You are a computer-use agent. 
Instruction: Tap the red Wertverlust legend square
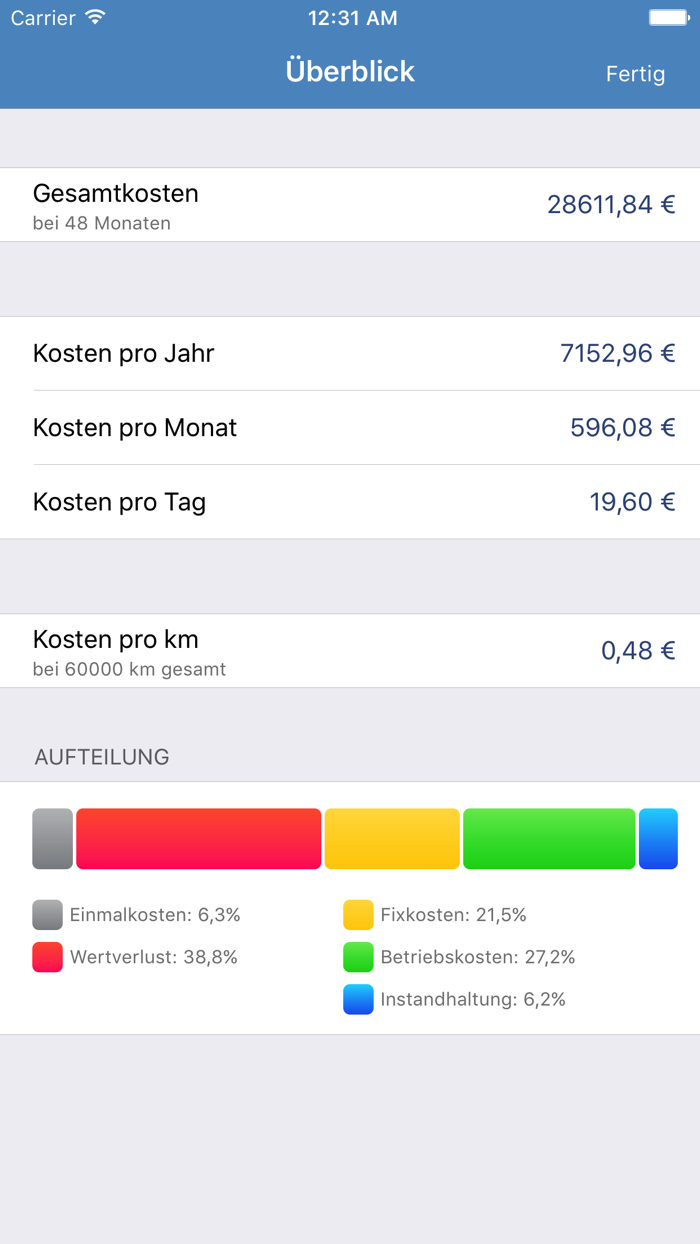[46, 957]
